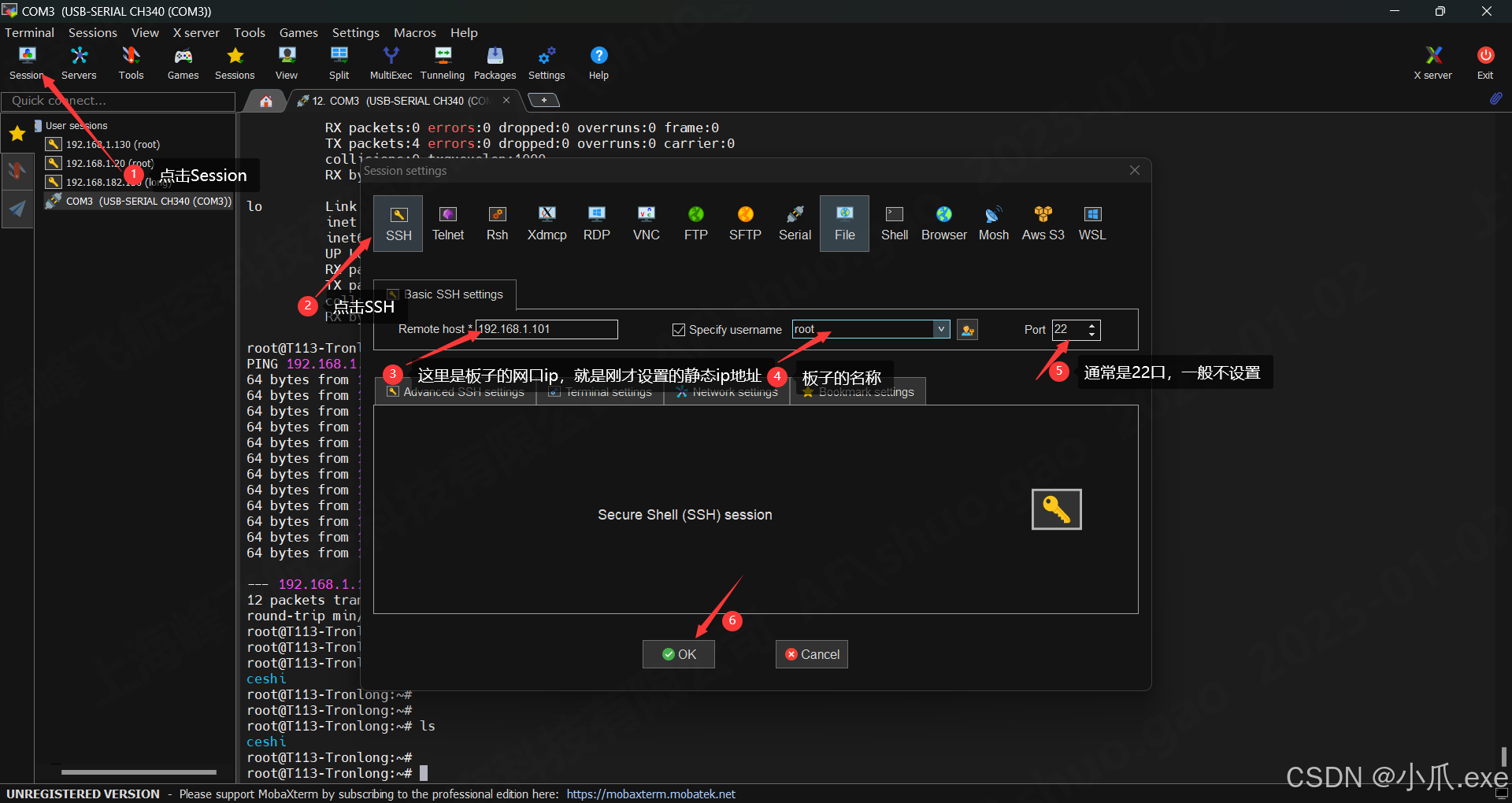Screen dimensions: 1512x803
Task: Switch to Terminal settings tab
Action: click(x=600, y=392)
